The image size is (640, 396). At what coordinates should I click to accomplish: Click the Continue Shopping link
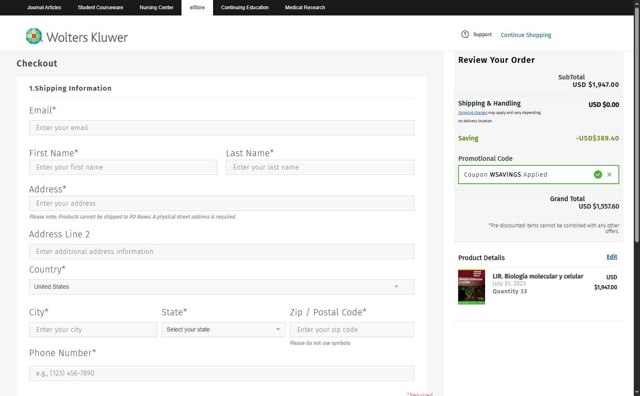coord(526,35)
